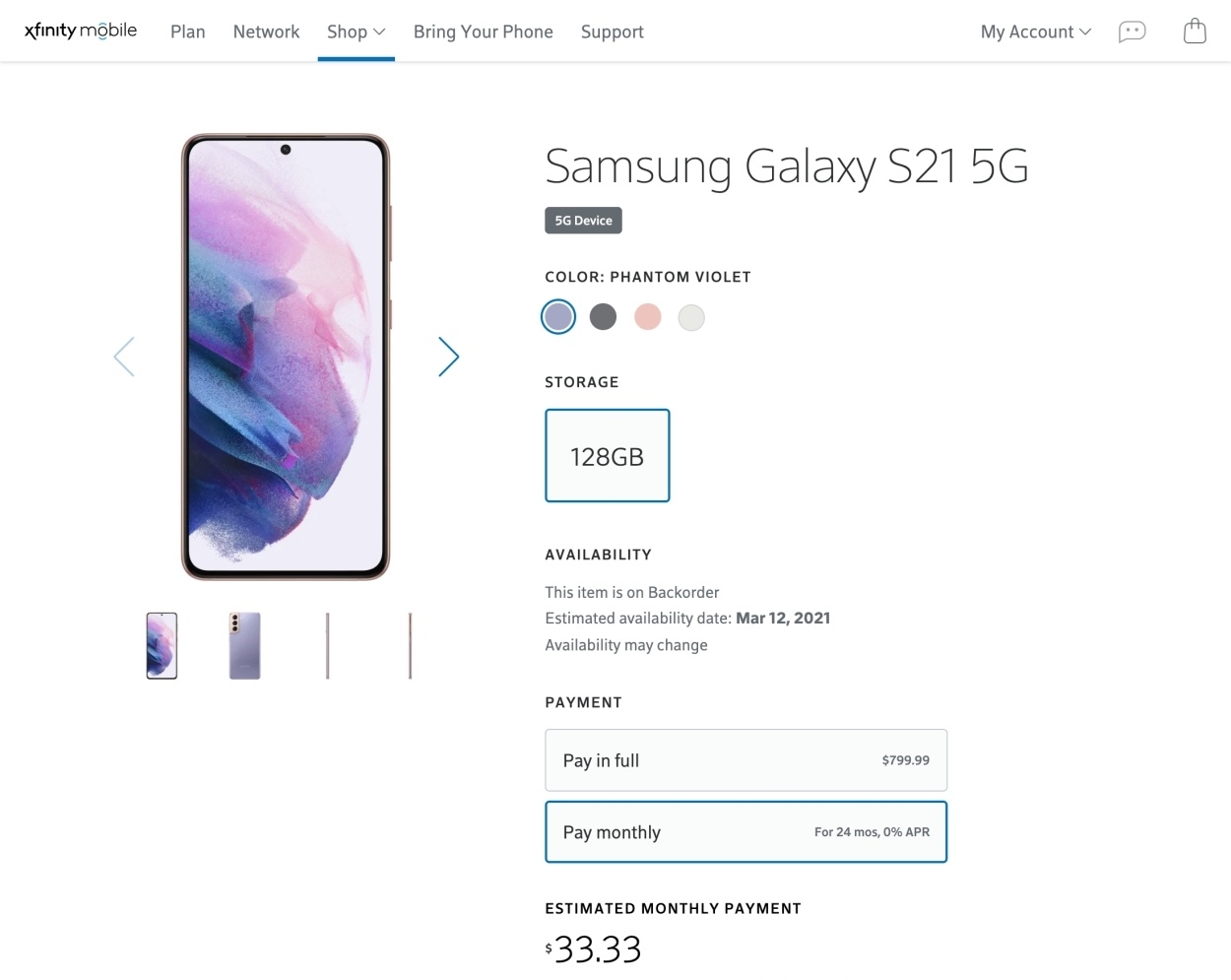This screenshot has height=980, width=1231.
Task: Select the front view phone thumbnail
Action: 162,646
